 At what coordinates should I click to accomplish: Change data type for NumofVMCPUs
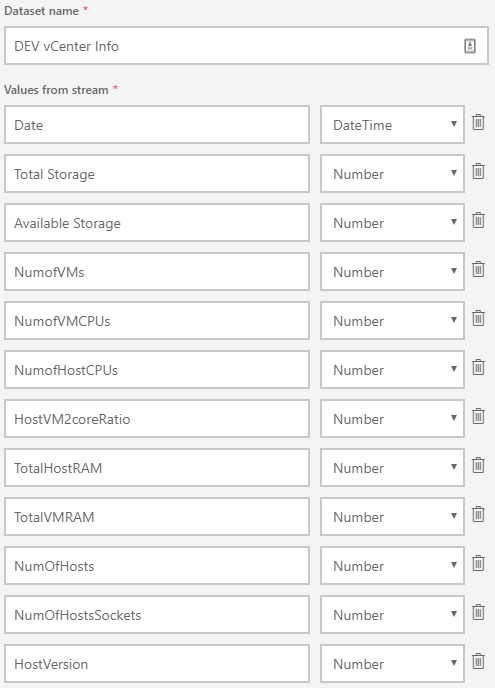tap(392, 320)
